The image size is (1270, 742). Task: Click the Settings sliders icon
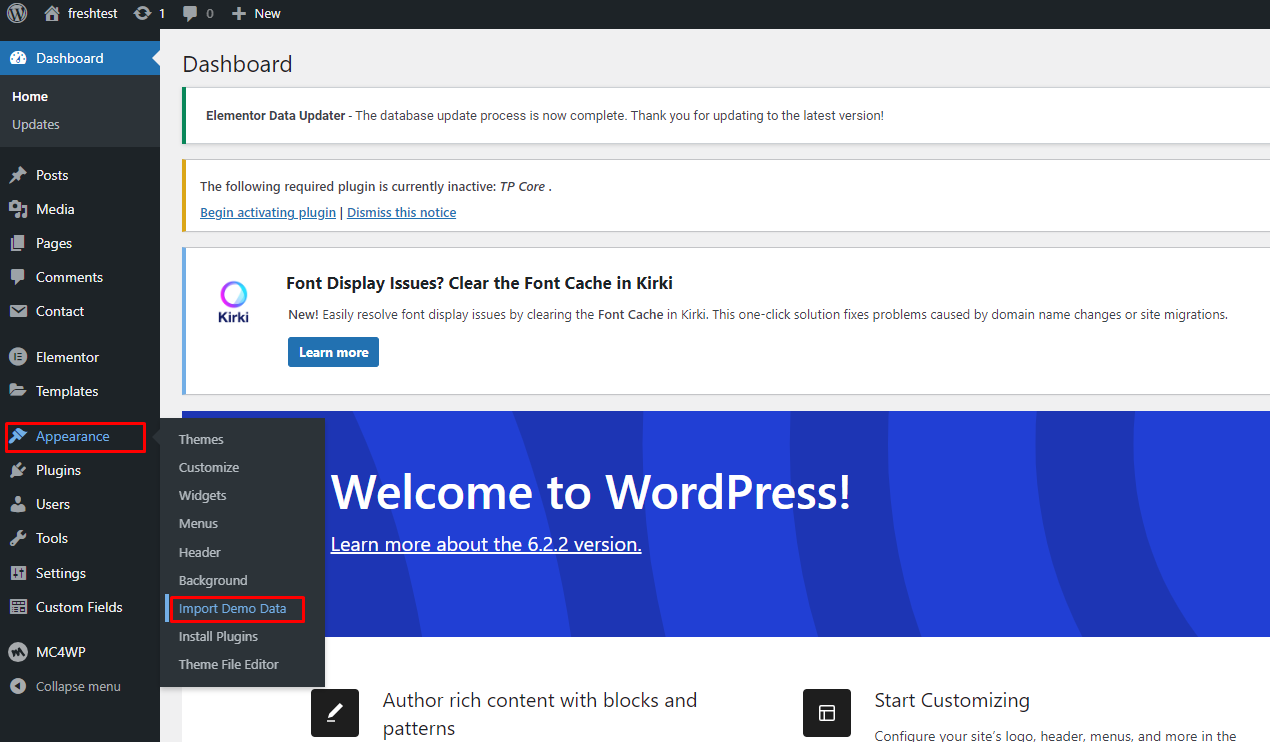point(18,573)
